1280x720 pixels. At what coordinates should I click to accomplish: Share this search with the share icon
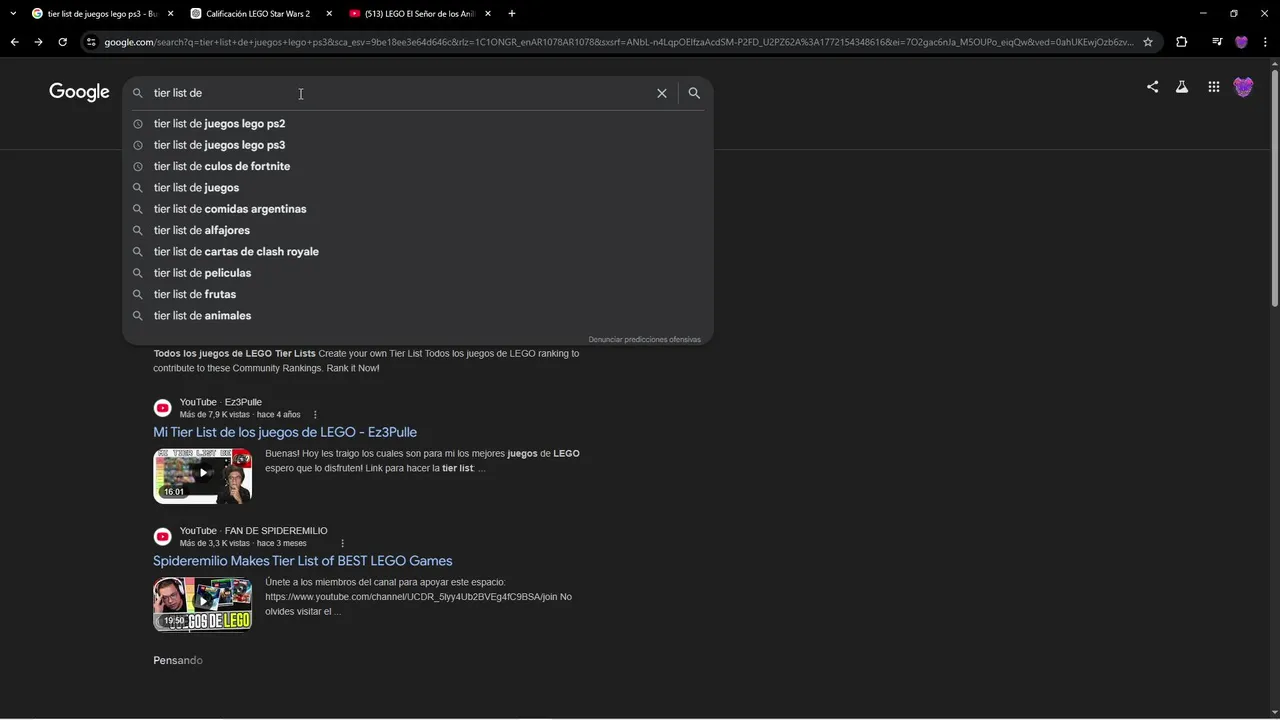1152,87
